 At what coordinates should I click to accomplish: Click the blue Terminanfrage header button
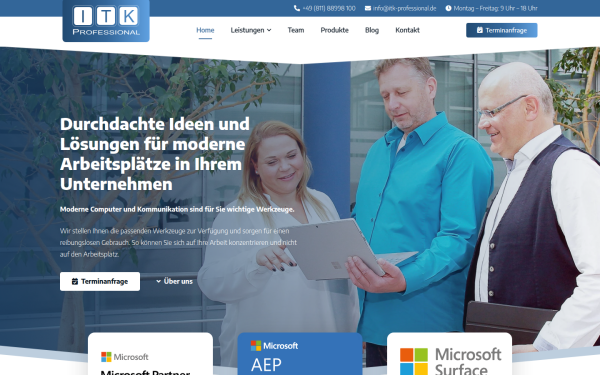pos(502,30)
